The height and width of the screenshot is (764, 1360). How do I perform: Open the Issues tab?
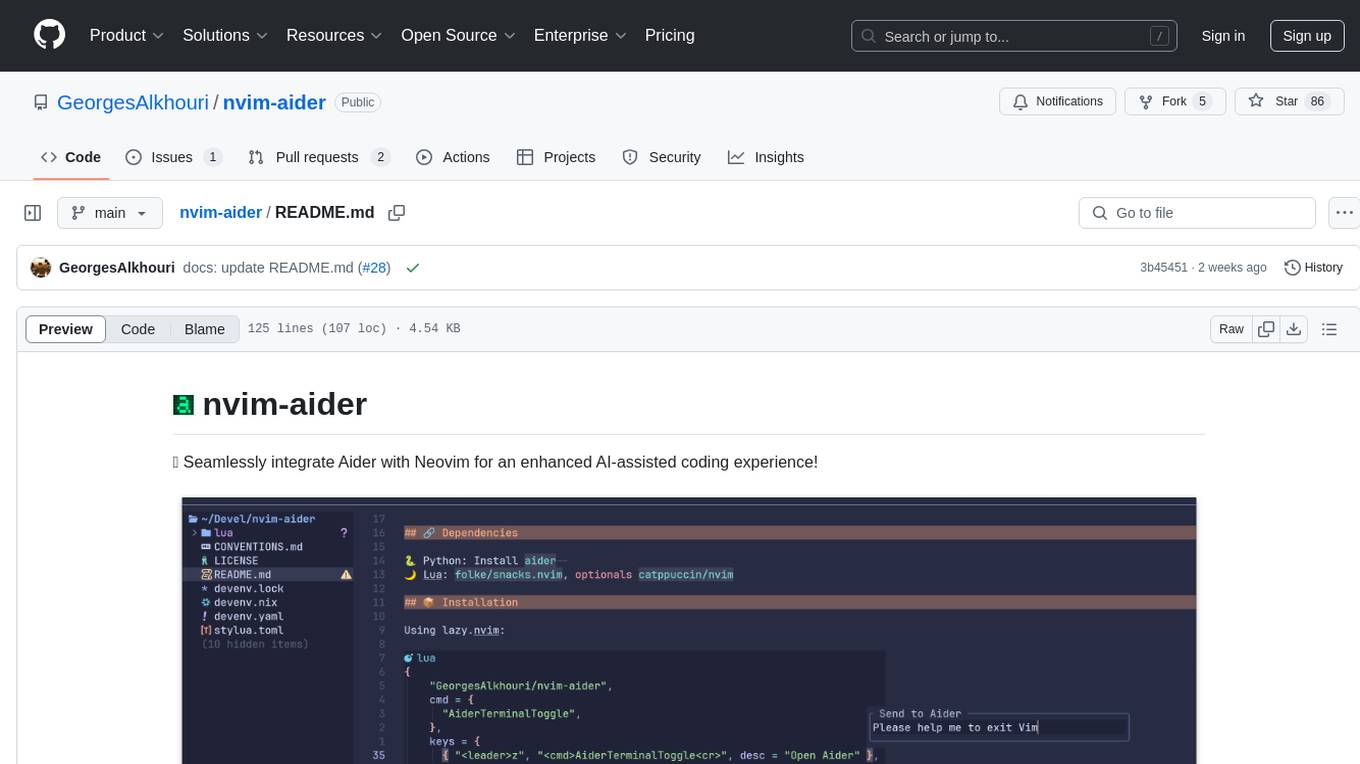[173, 157]
